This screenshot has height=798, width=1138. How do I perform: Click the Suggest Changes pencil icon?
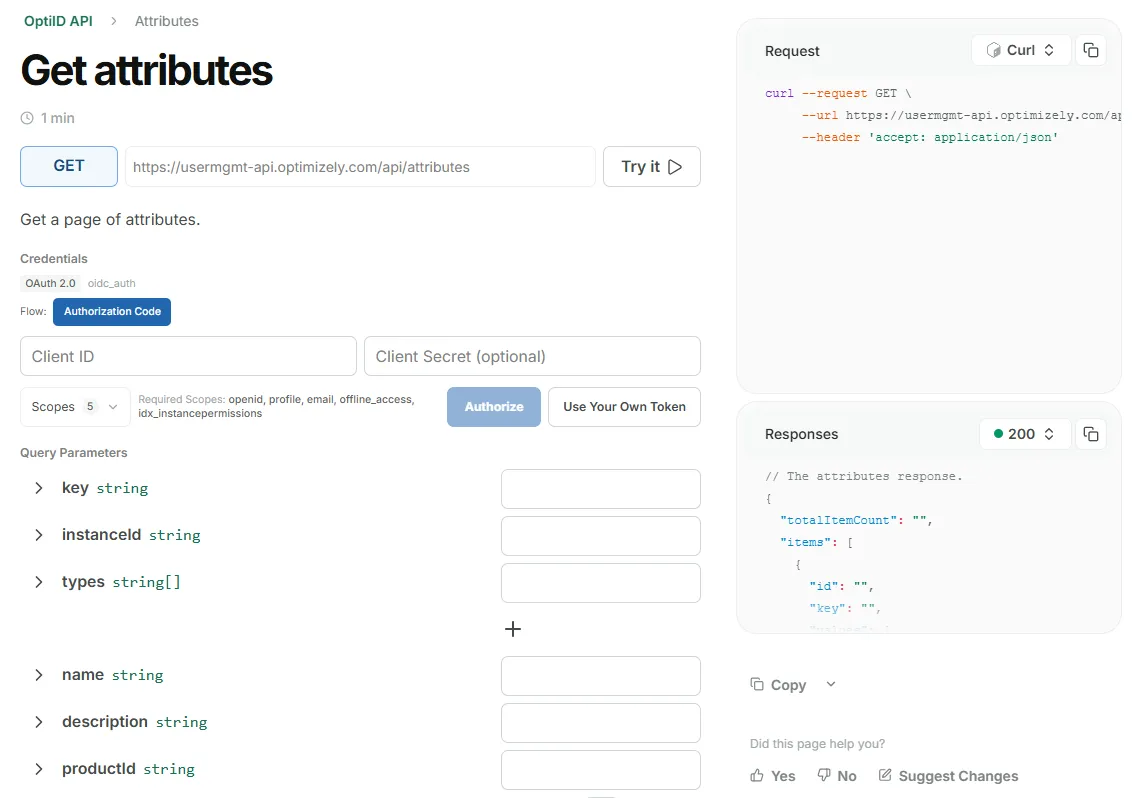[x=885, y=775]
